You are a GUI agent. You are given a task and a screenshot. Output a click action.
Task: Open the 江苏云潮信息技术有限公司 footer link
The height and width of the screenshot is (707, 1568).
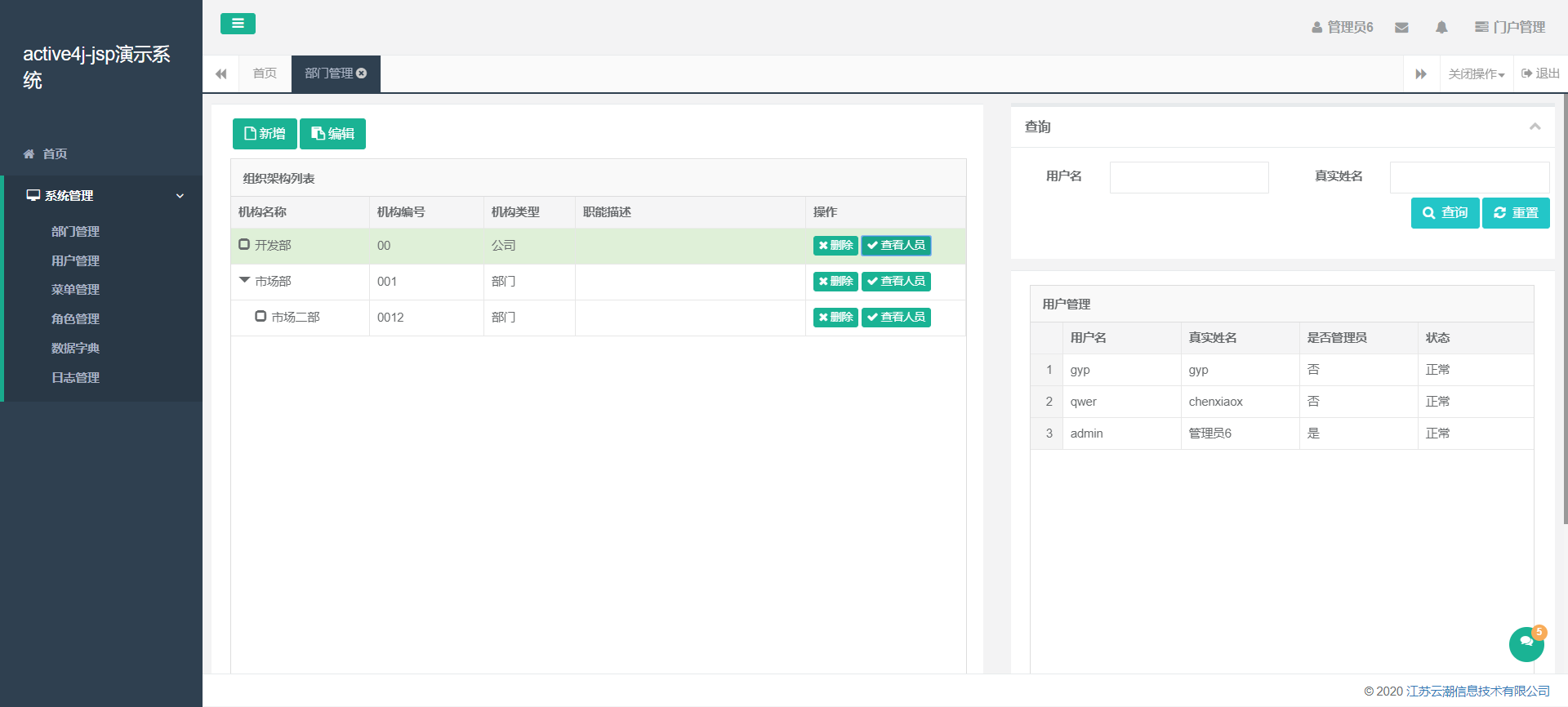point(1477,691)
